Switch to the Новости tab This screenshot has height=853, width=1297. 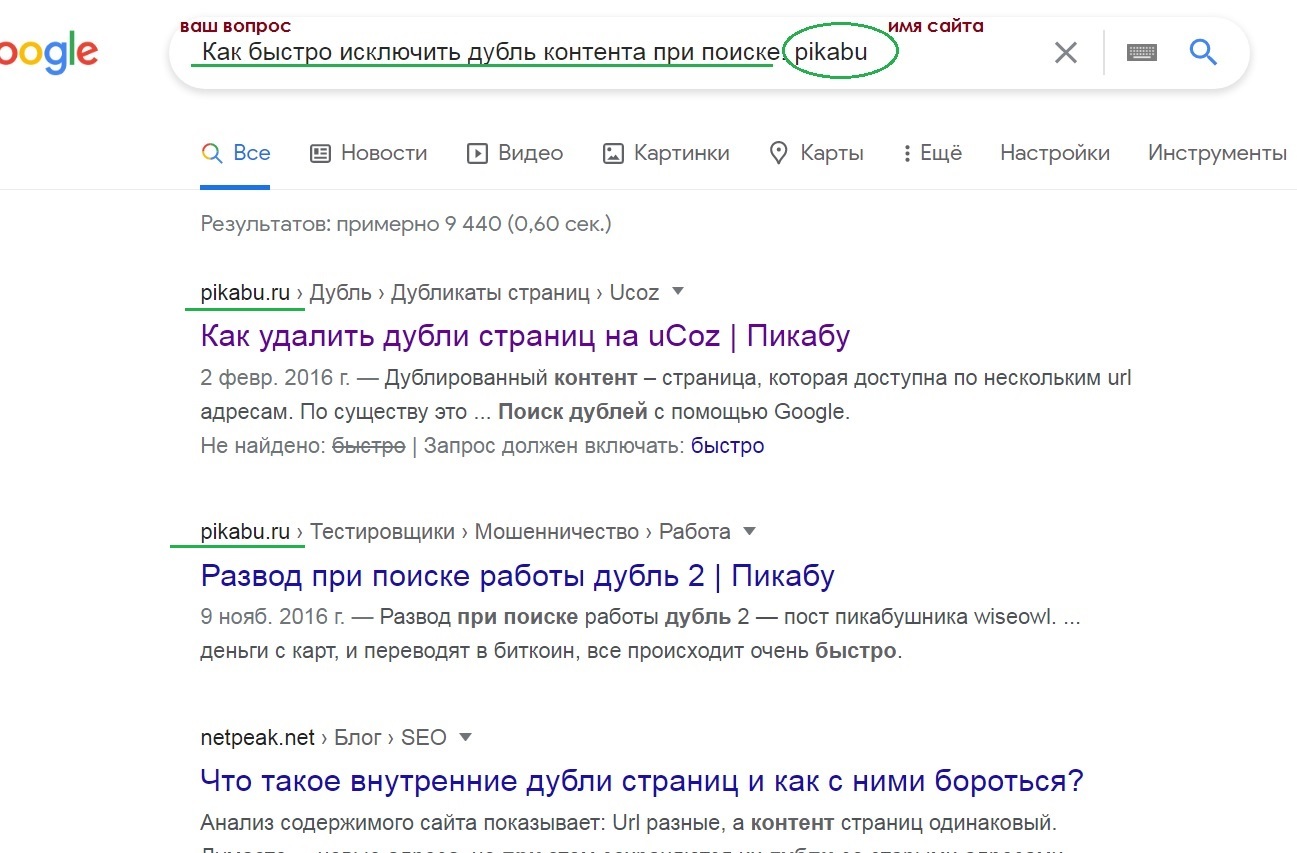coord(369,153)
